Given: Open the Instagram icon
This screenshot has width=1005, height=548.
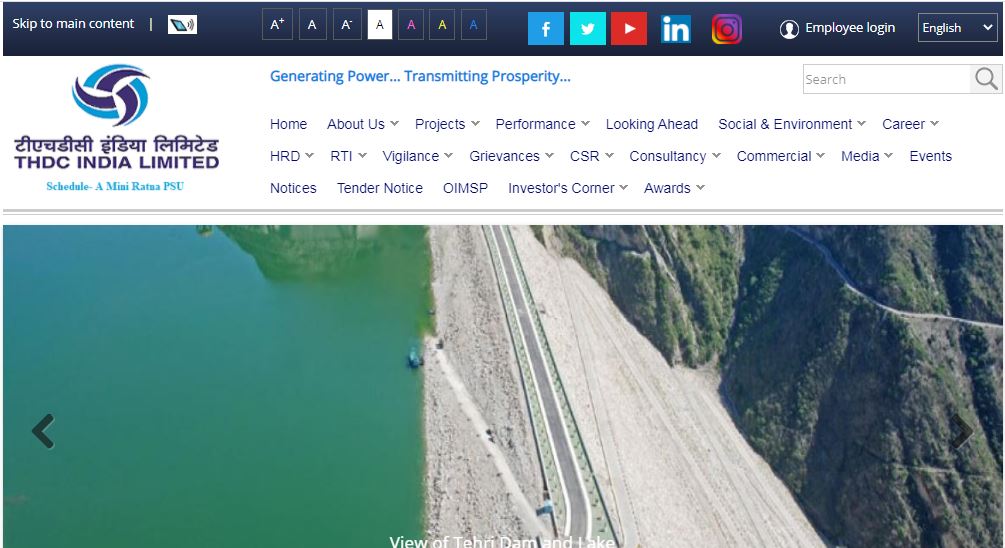Looking at the screenshot, I should (x=727, y=29).
